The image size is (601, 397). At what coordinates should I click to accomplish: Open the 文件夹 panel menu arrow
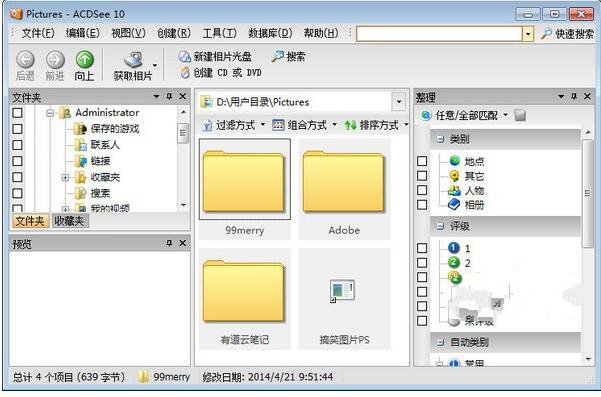click(x=156, y=97)
